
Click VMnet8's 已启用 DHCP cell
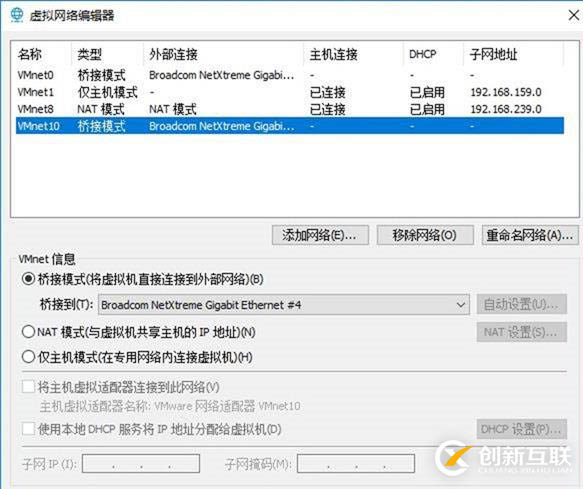tap(427, 109)
